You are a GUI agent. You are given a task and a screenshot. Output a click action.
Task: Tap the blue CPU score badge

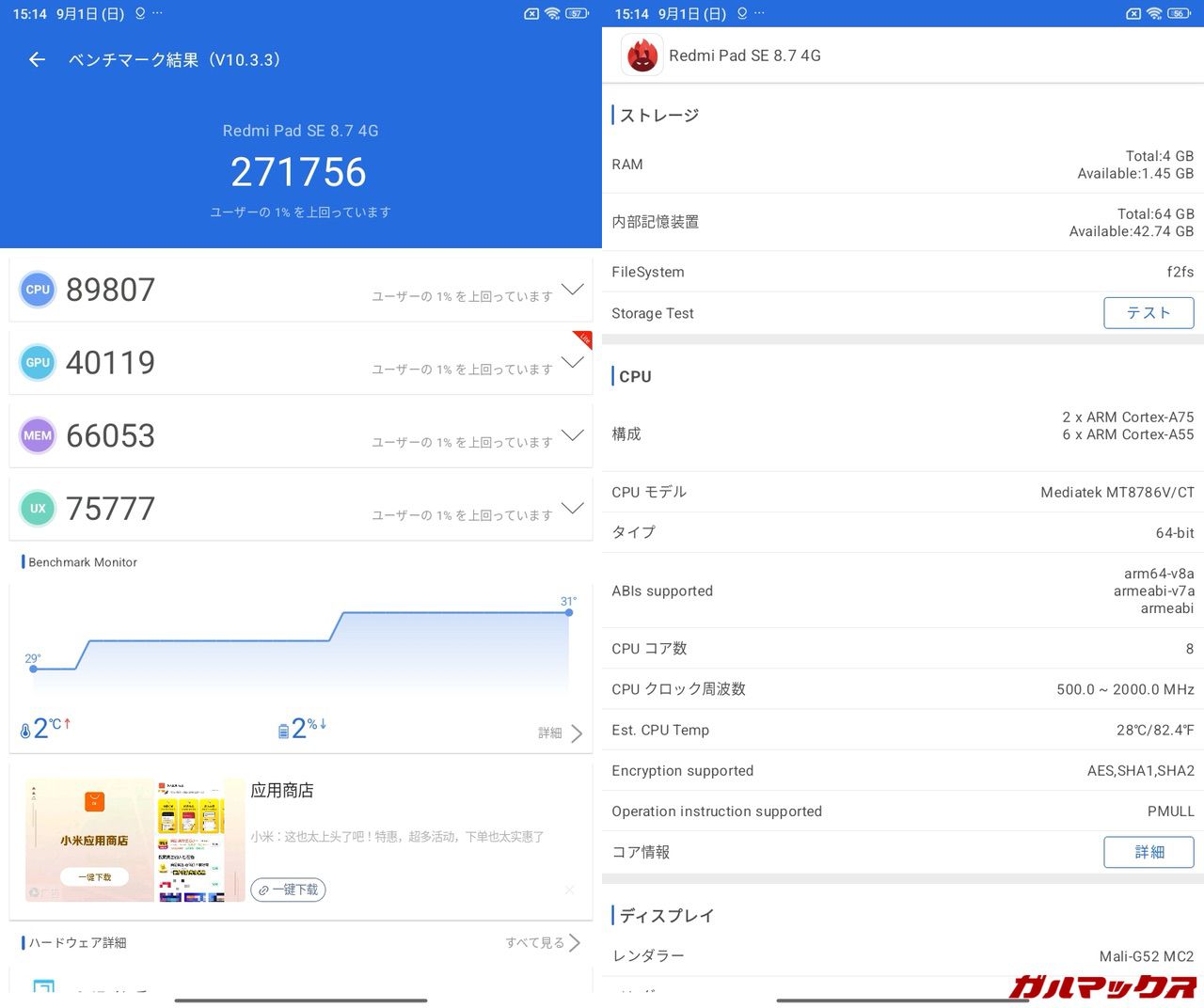pos(38,290)
